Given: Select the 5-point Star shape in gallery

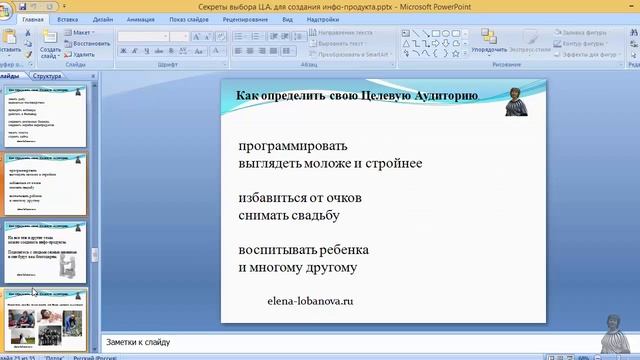Looking at the screenshot, I should coord(456,53).
